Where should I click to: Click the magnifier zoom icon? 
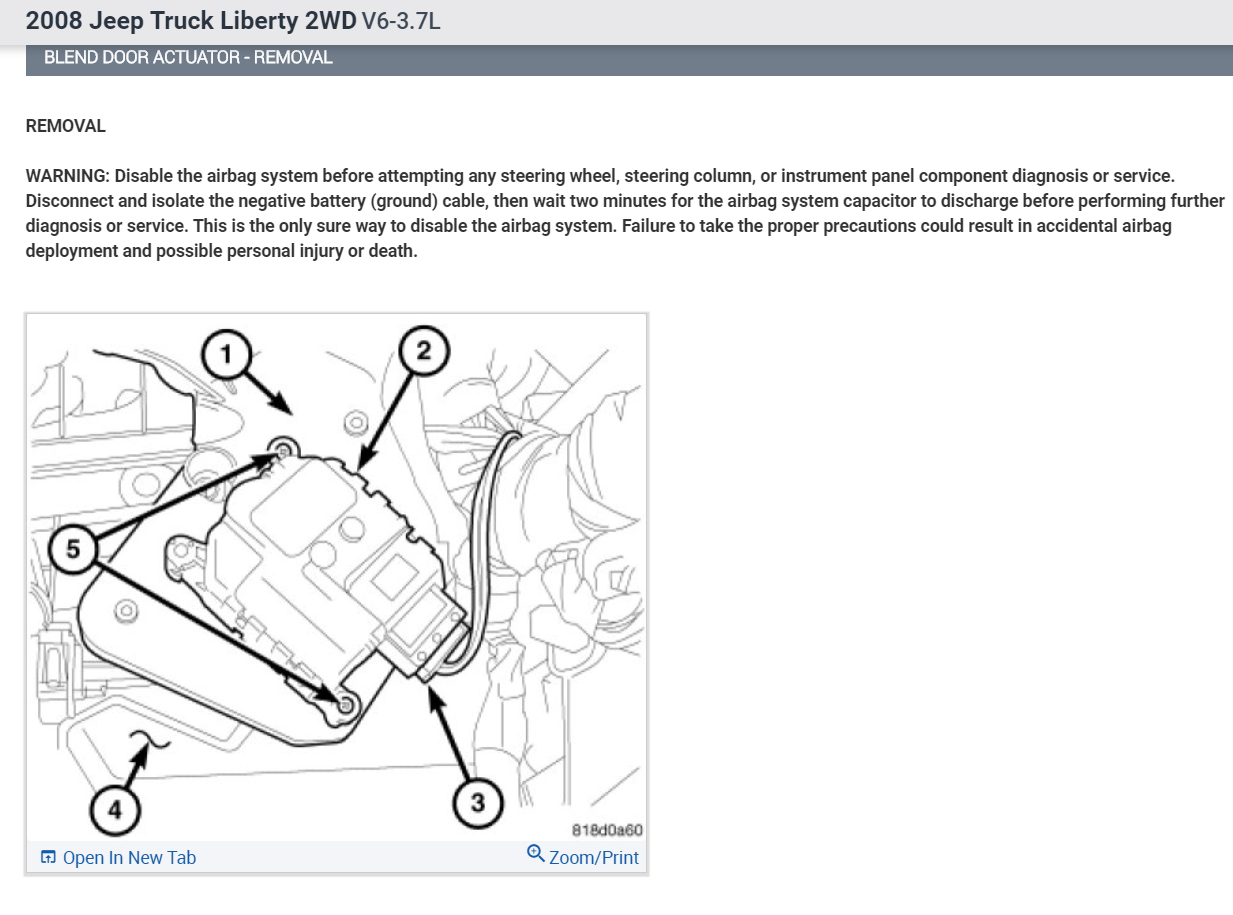535,855
